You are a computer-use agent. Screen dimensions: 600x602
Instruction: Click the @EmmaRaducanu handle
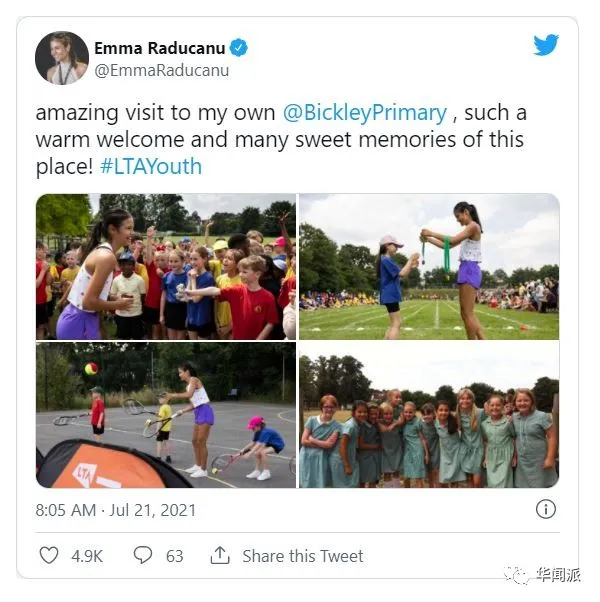tap(162, 70)
